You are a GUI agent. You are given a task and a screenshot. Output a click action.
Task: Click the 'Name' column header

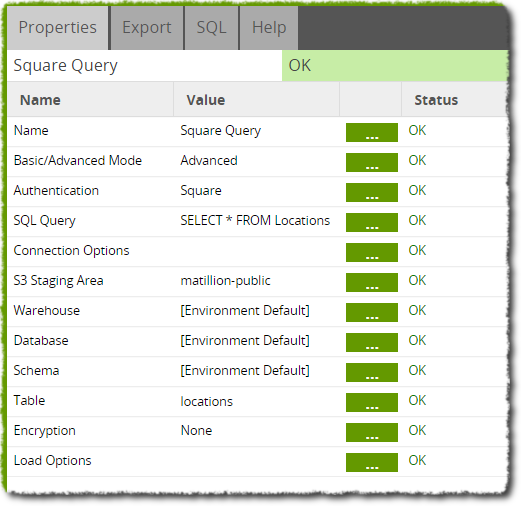(40, 100)
